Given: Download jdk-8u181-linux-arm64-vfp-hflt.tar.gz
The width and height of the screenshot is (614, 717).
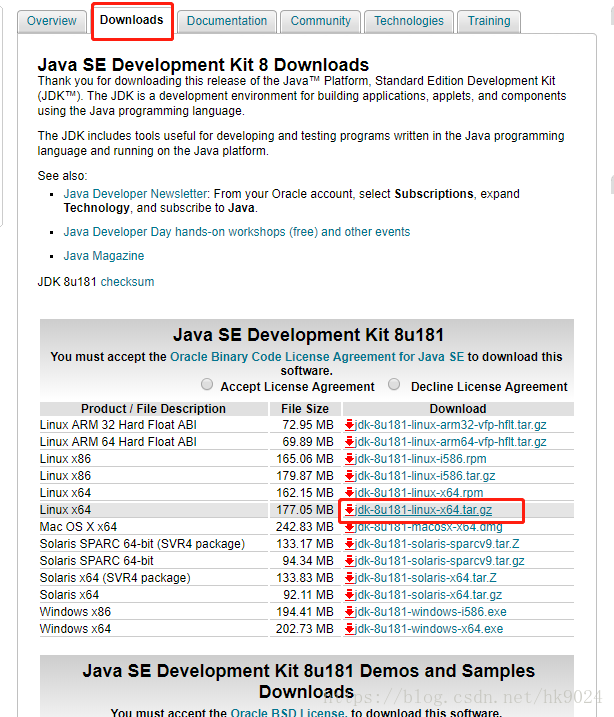Looking at the screenshot, I should pos(451,442).
